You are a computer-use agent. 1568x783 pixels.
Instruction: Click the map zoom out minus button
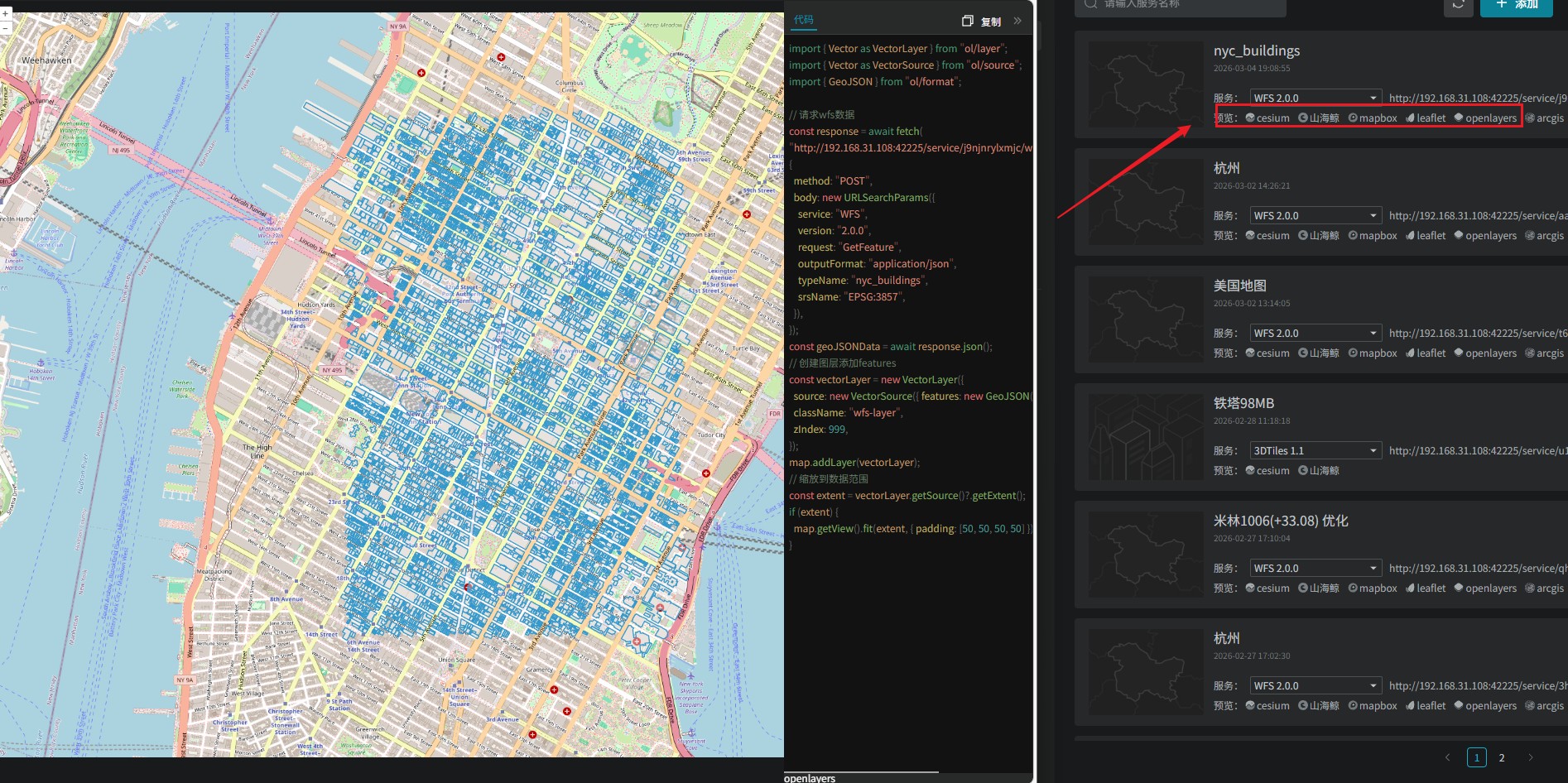5,27
